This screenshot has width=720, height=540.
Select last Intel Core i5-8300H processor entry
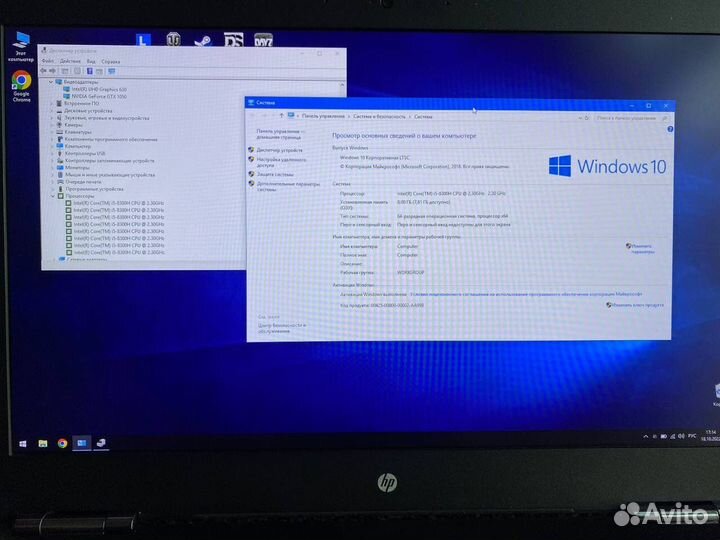pos(114,253)
